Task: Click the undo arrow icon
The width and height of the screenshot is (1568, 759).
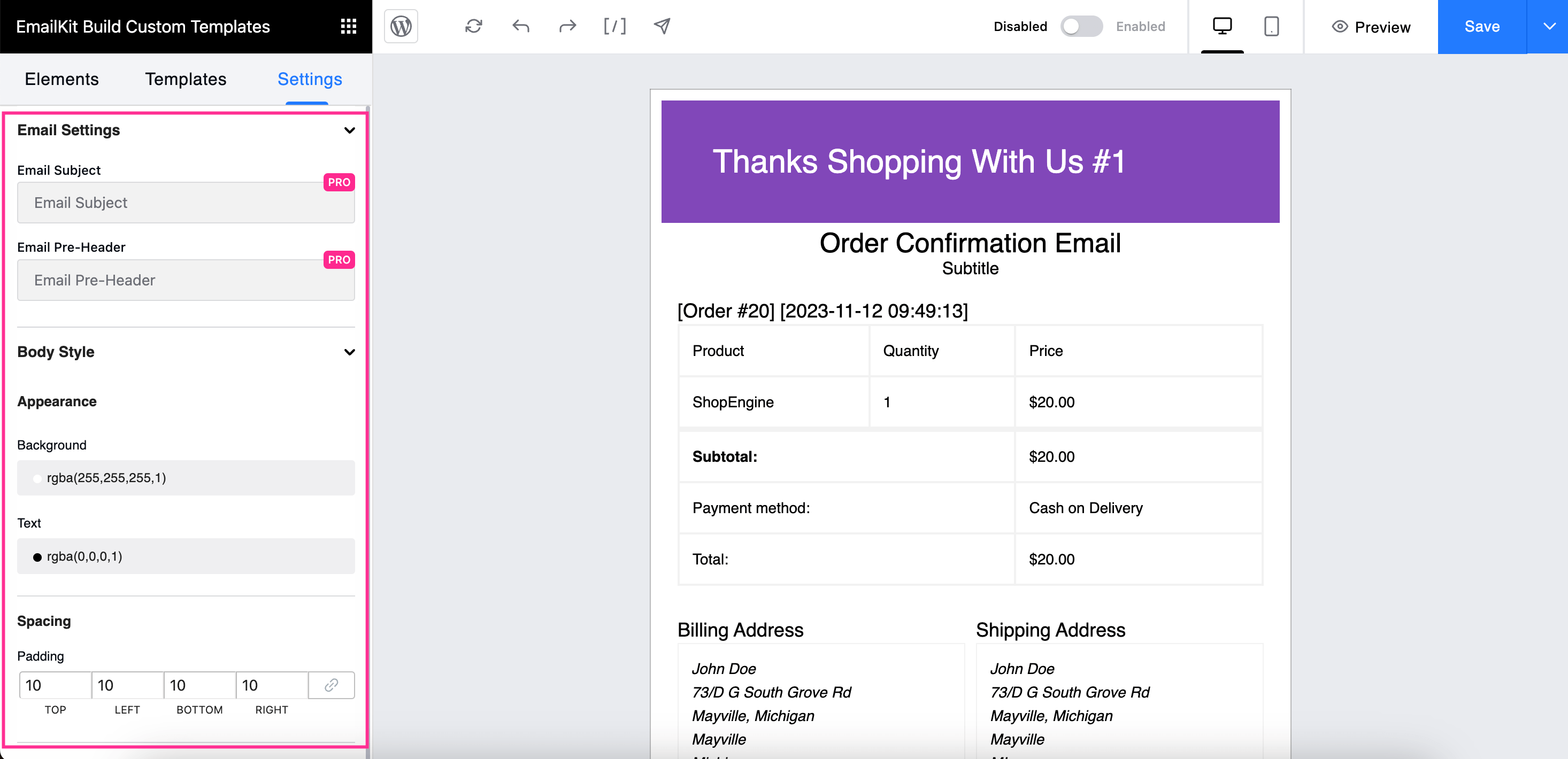Action: (521, 26)
